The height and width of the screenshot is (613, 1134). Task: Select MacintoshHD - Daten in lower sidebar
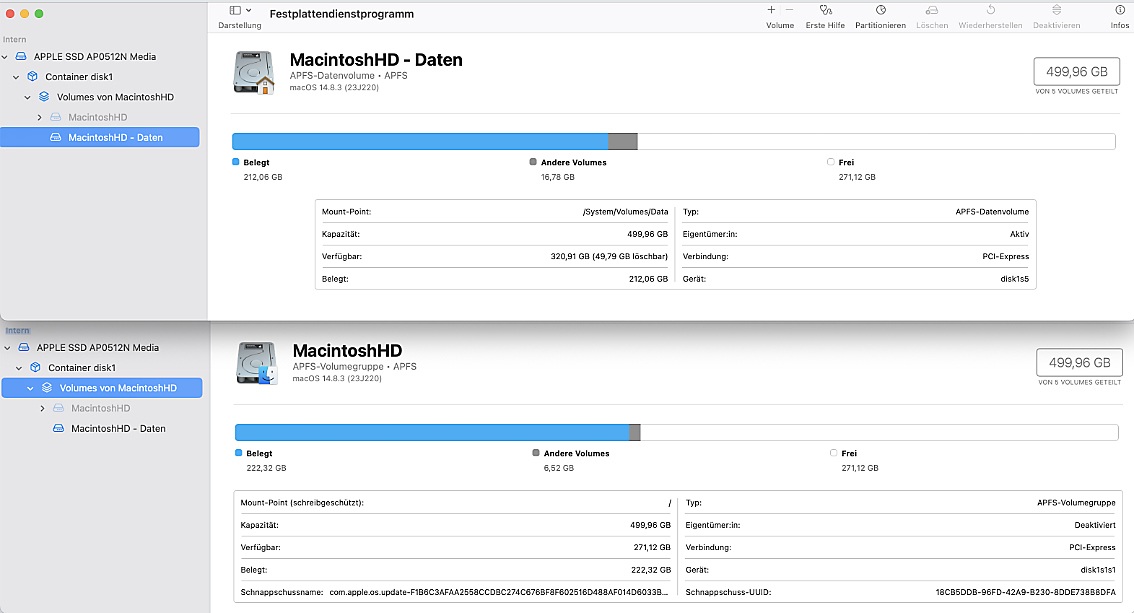tap(118, 429)
